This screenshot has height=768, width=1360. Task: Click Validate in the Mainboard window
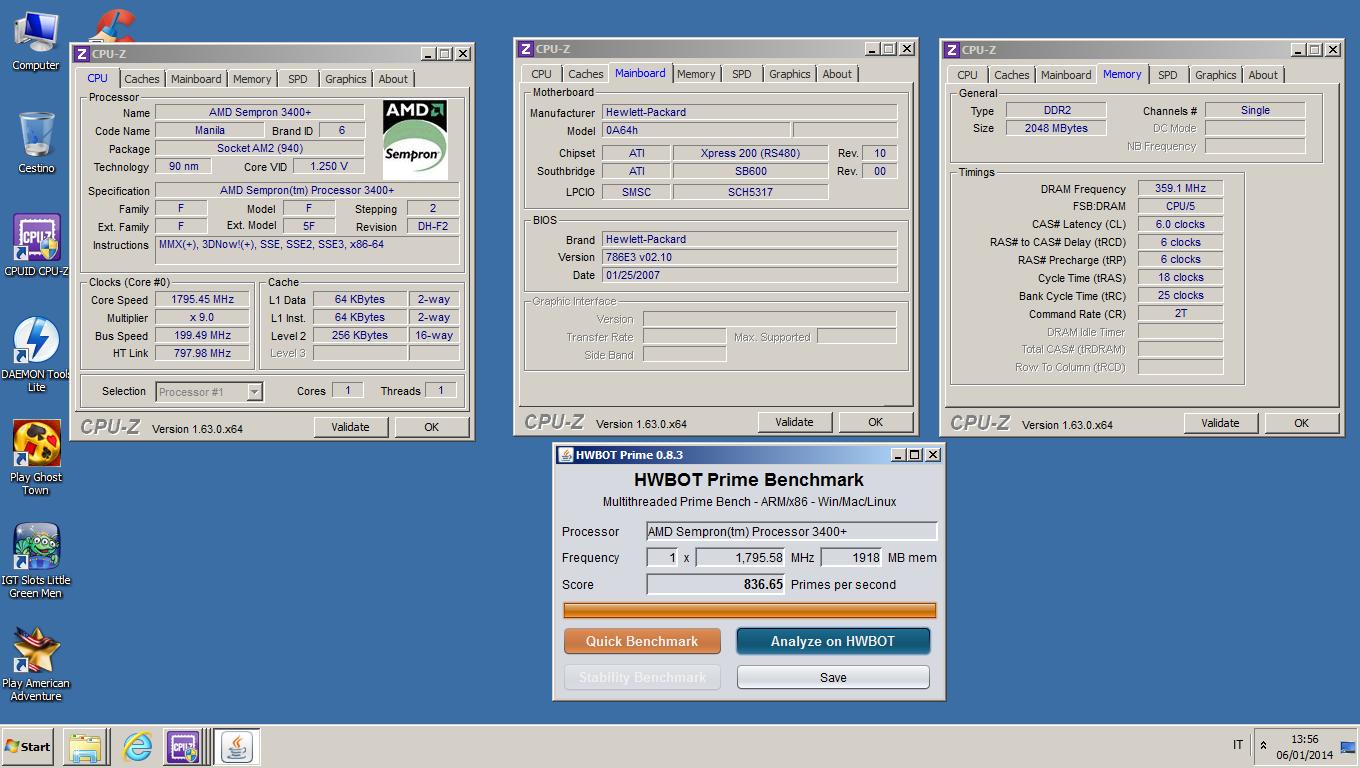pyautogui.click(x=794, y=422)
